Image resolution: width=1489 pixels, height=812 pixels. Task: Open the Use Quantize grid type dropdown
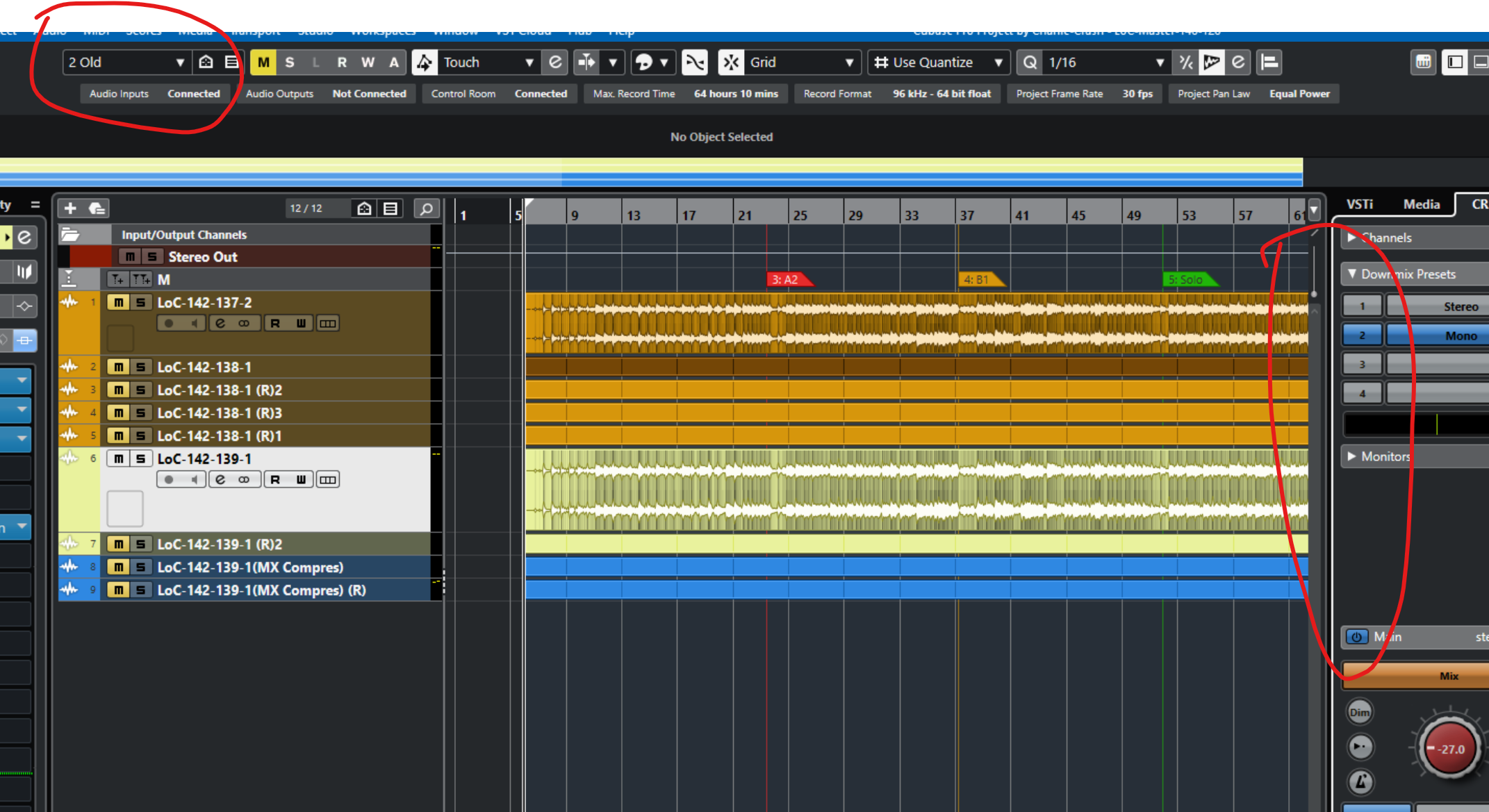coord(939,63)
